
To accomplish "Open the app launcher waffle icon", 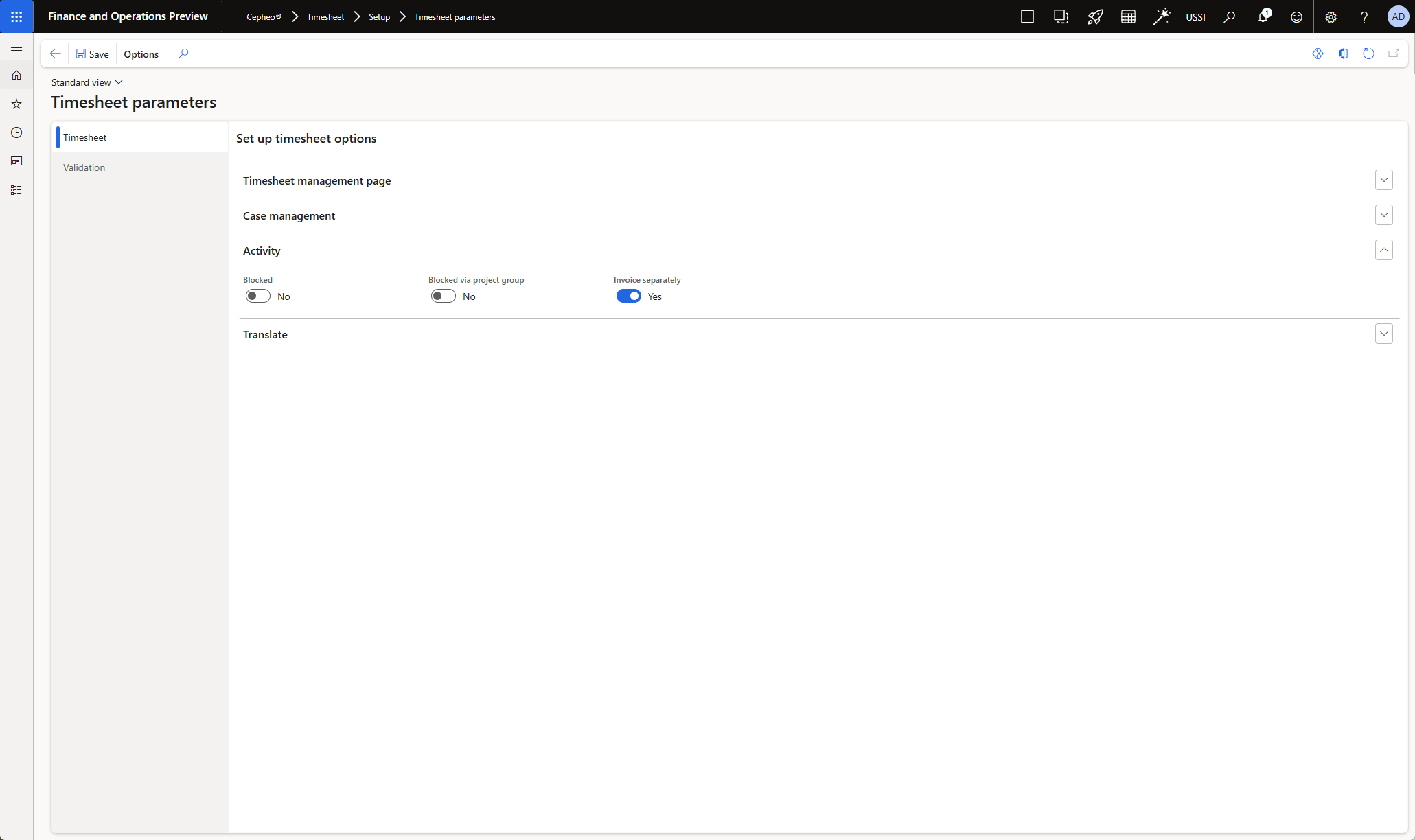I will 16,16.
